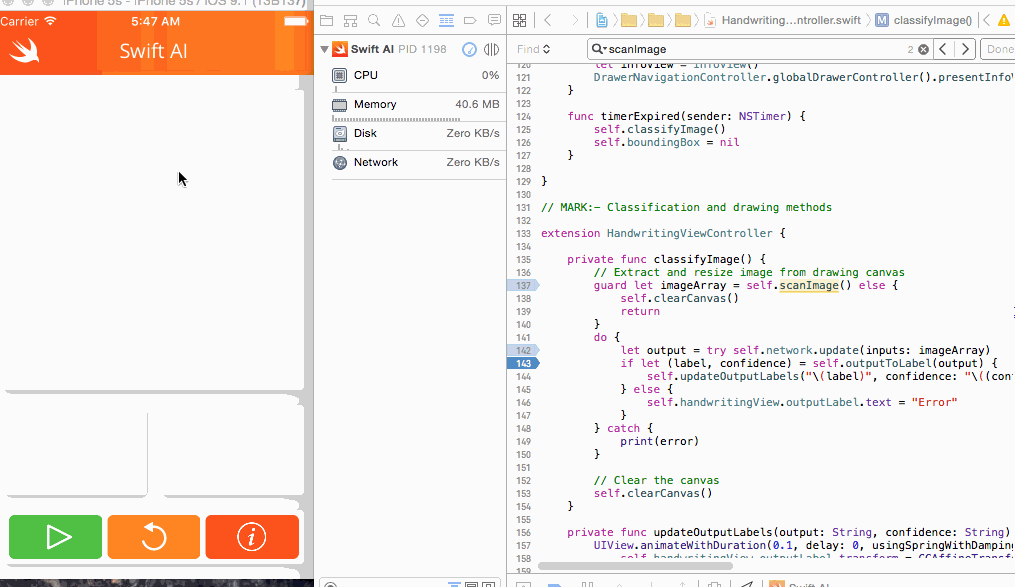Click the yellow warning icon in jump bar
Viewport: 1015px width, 587px height.
coord(1003,21)
